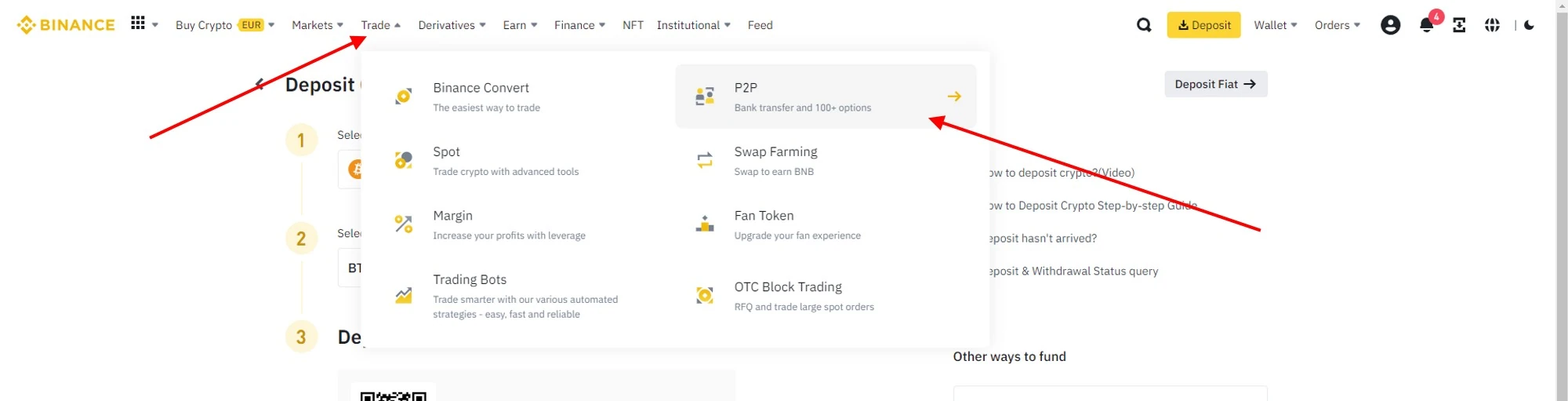Click the yellow Deposit button

click(1203, 25)
